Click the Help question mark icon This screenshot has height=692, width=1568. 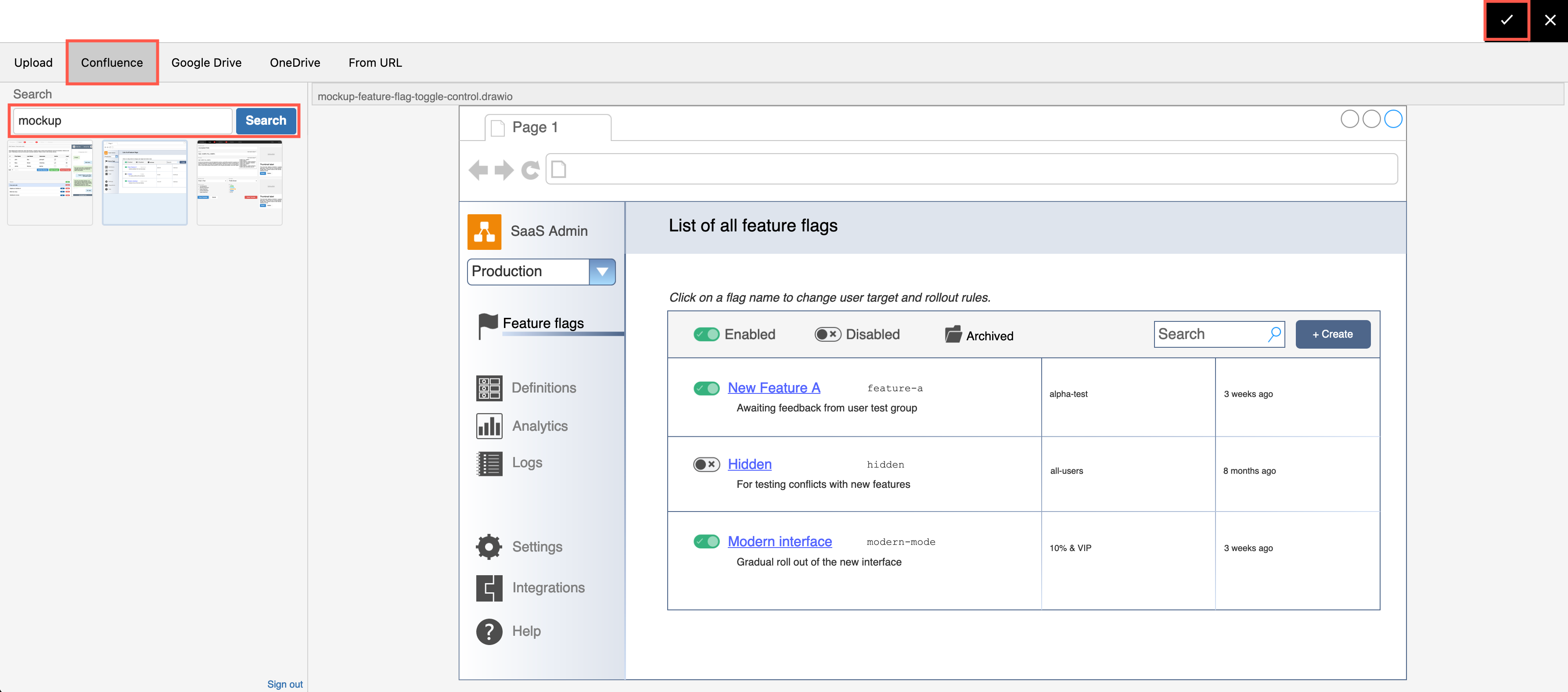click(489, 631)
